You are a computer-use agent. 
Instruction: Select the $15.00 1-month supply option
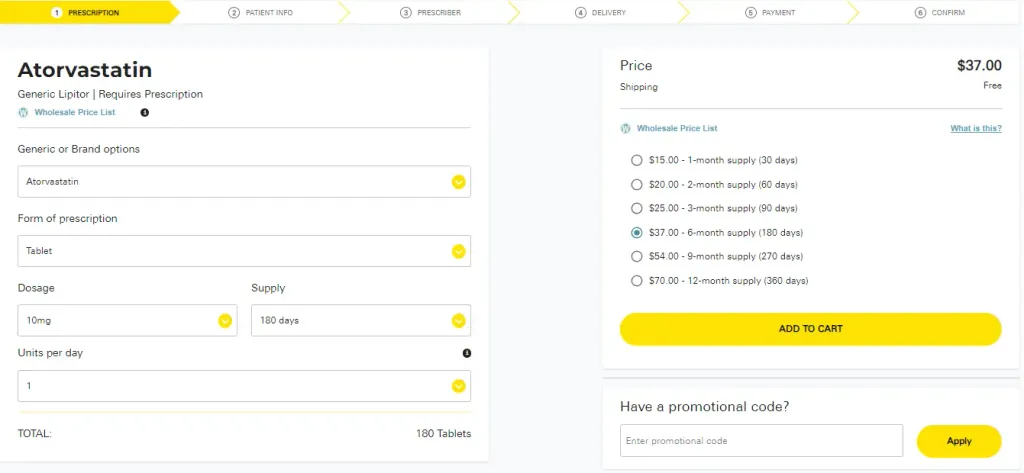coord(637,160)
